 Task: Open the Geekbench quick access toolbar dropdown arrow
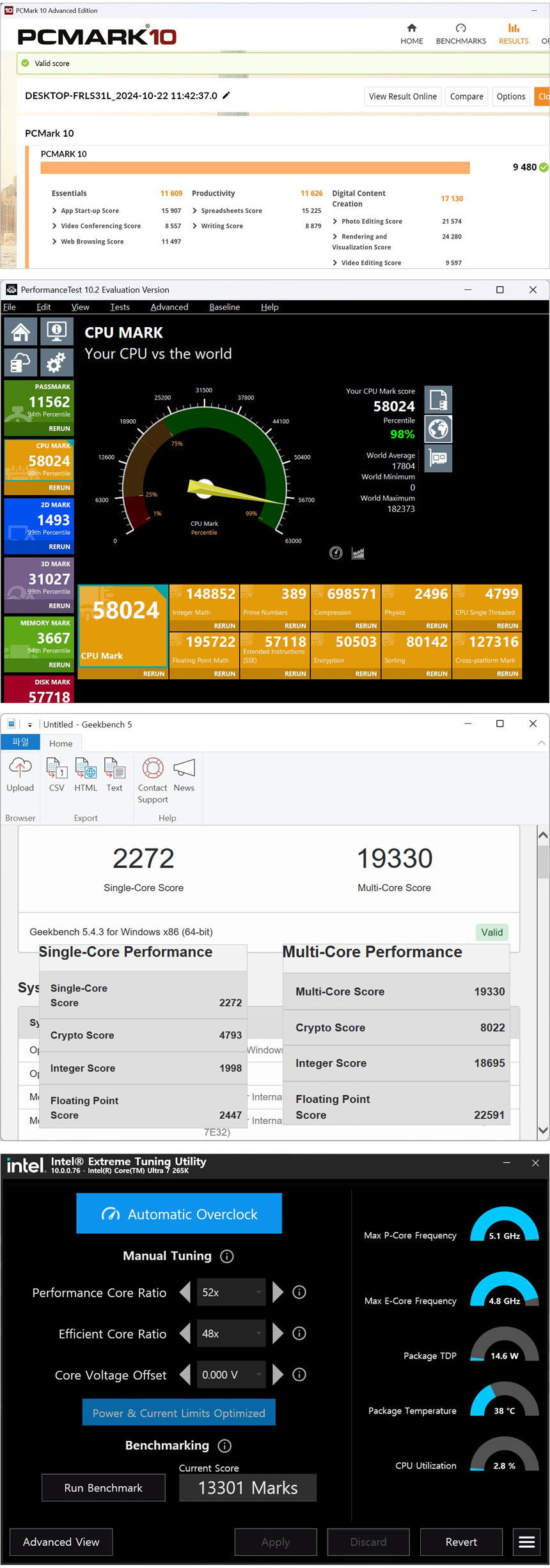tap(30, 725)
